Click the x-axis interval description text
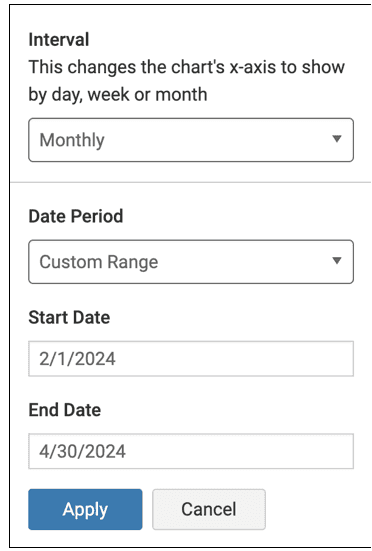This screenshot has width=372, height=551. click(187, 81)
